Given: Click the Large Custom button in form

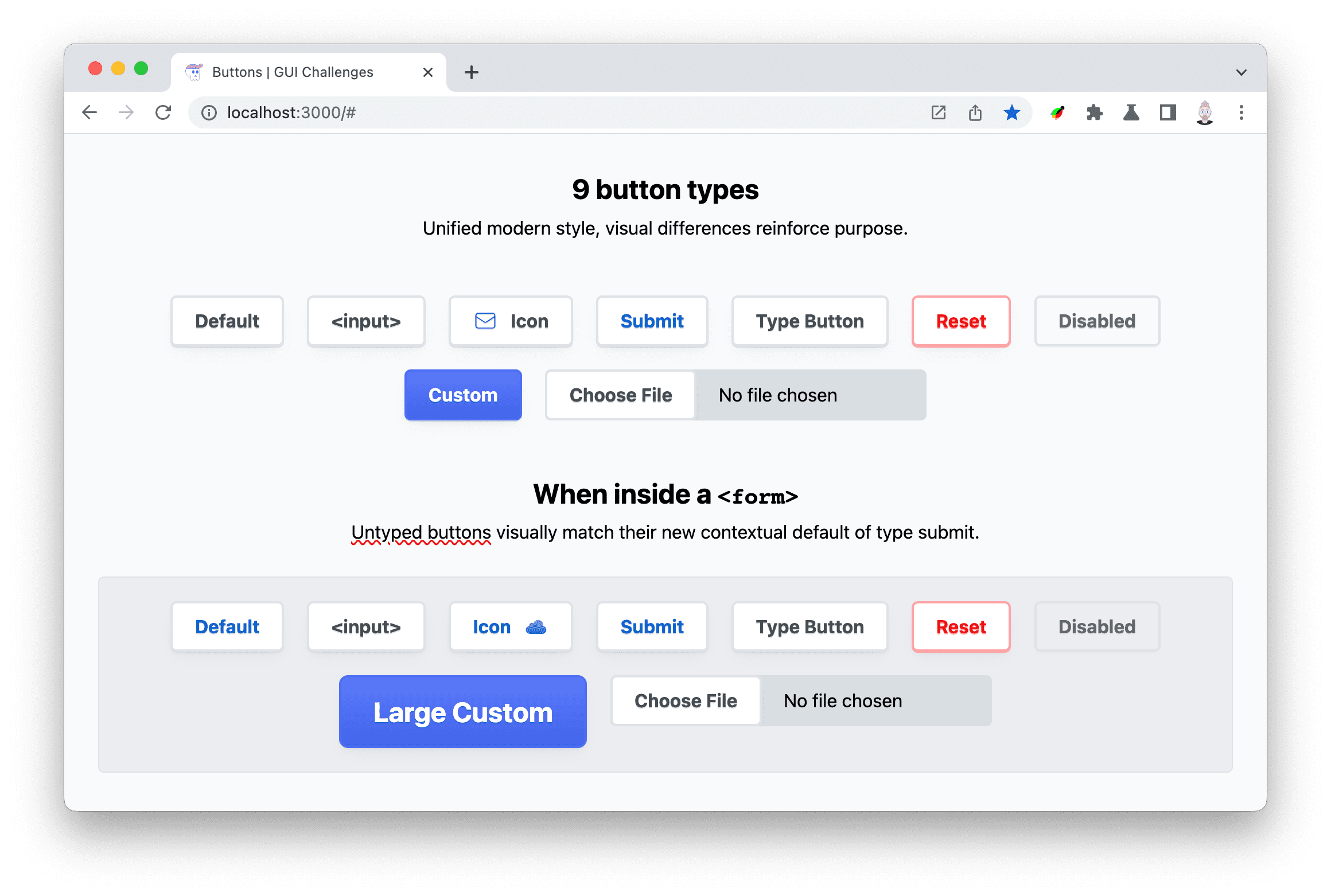Looking at the screenshot, I should 464,712.
